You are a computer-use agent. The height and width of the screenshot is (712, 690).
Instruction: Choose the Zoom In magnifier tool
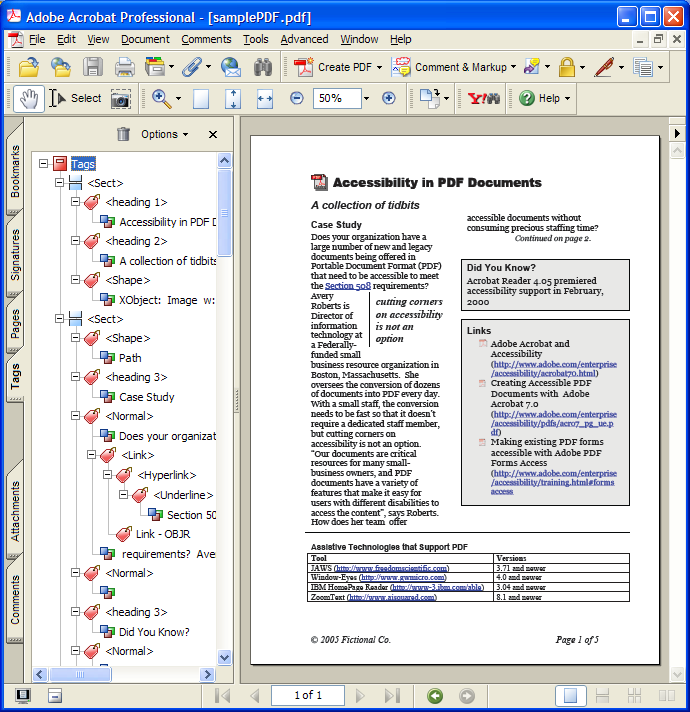point(162,99)
